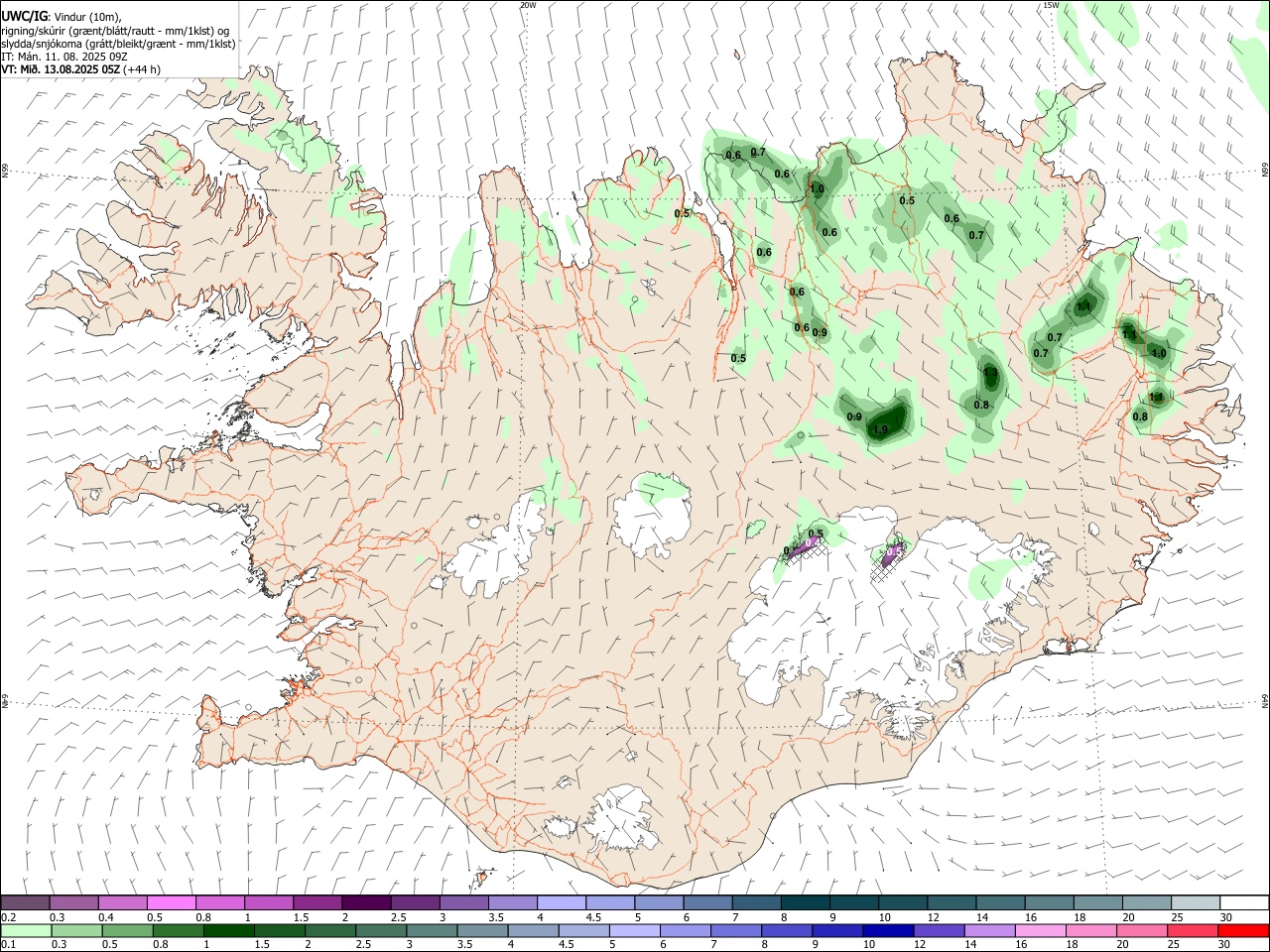
Task: Click the upper legend swatch between 8 and 9
Action: coord(806,902)
